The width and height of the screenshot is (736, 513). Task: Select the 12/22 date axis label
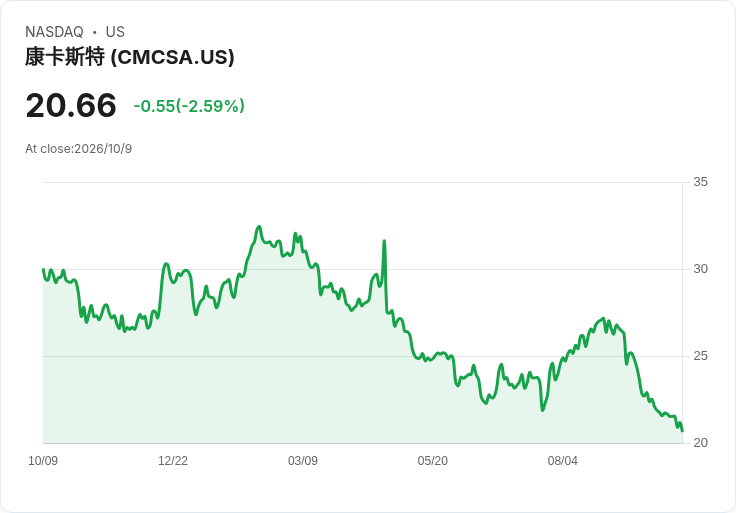click(x=173, y=461)
